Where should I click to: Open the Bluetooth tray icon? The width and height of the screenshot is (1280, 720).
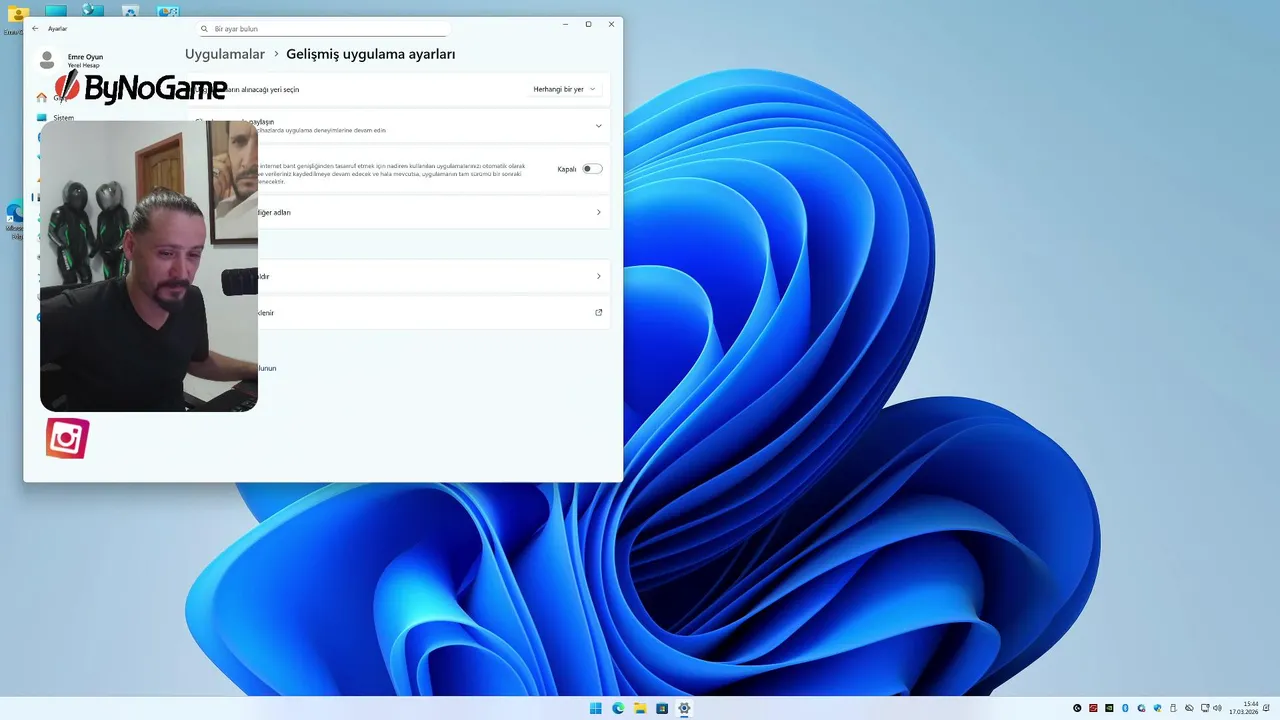1125,708
